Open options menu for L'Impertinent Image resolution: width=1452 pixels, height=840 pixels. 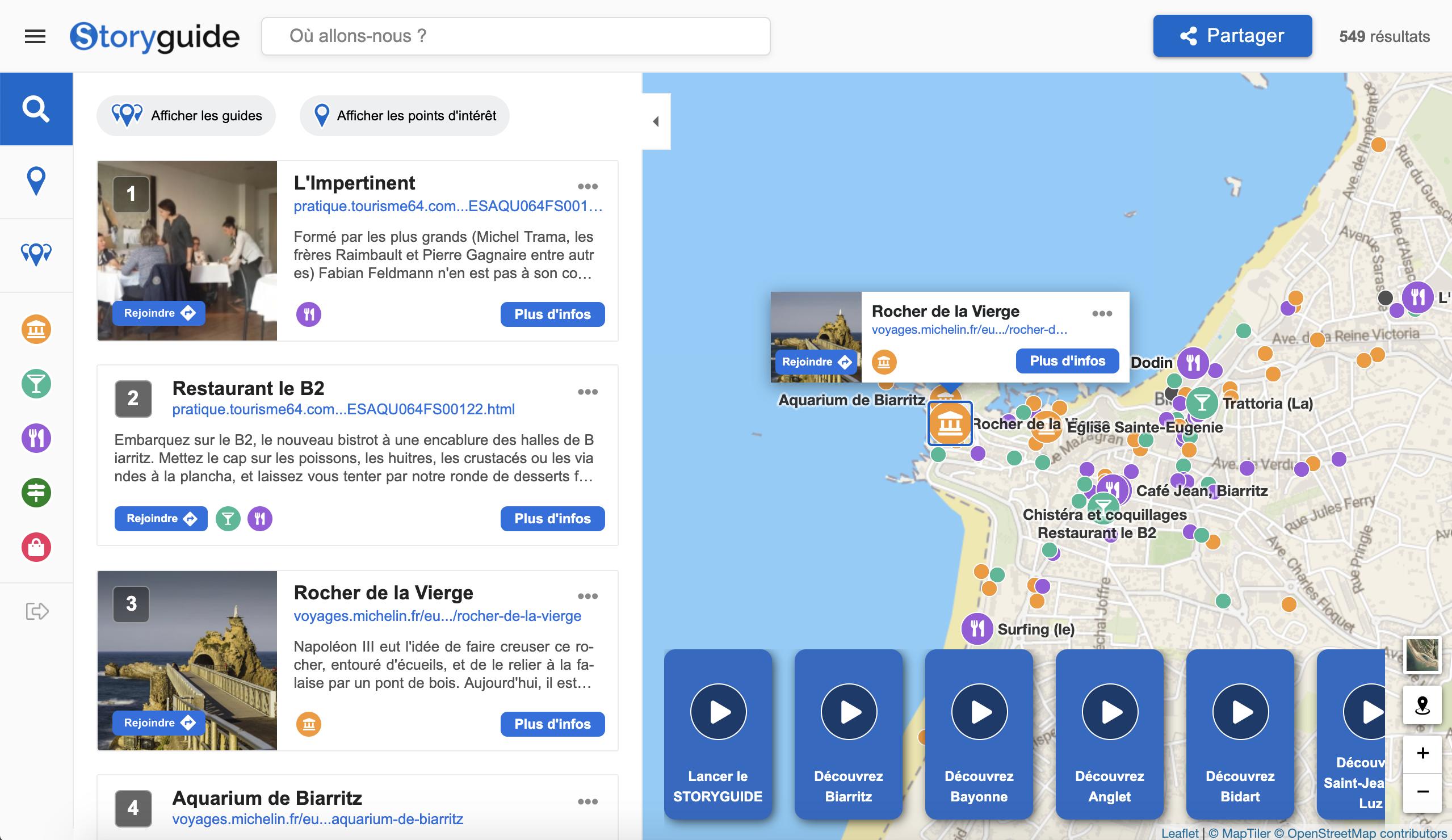tap(587, 186)
